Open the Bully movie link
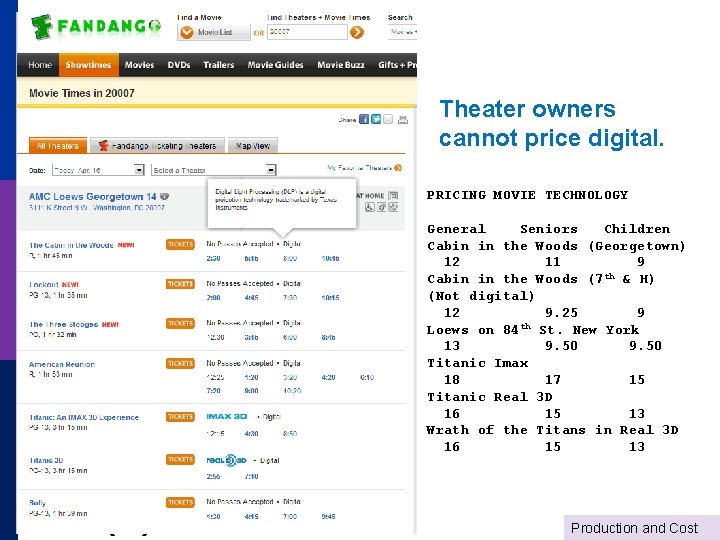Image resolution: width=720 pixels, height=540 pixels. pos(37,503)
